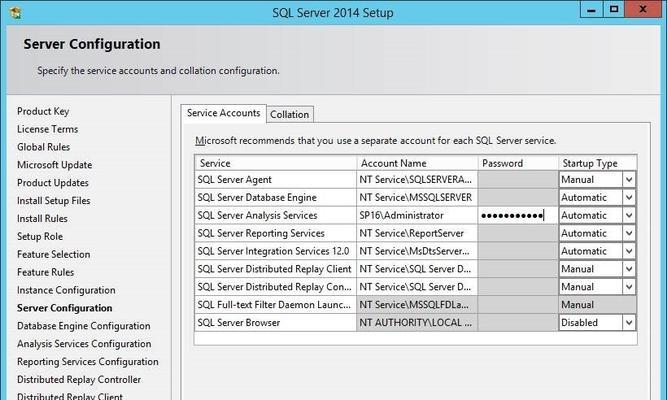667x400 pixels.
Task: Open Startup Type dropdown for Distributed Replay Controller
Action: (x=629, y=287)
